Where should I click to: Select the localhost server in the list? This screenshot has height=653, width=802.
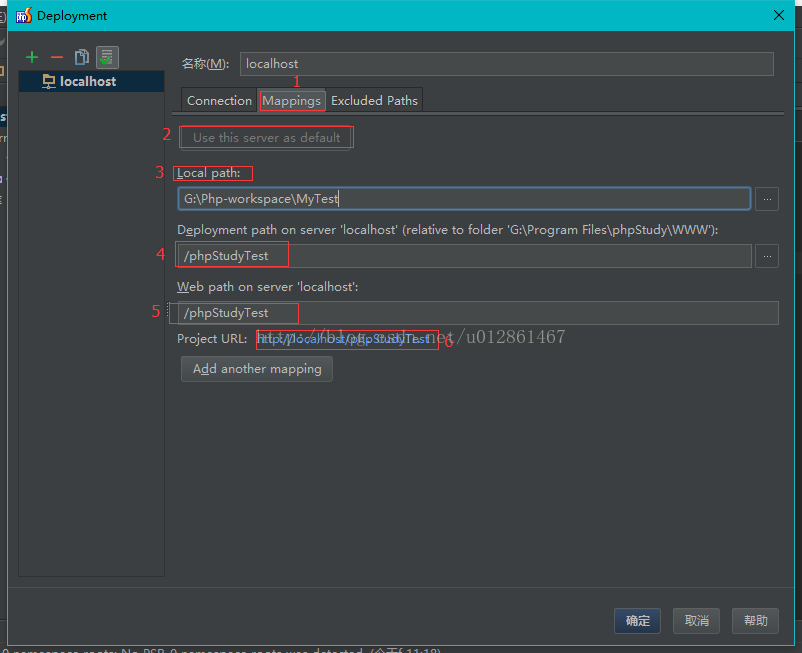(x=87, y=82)
